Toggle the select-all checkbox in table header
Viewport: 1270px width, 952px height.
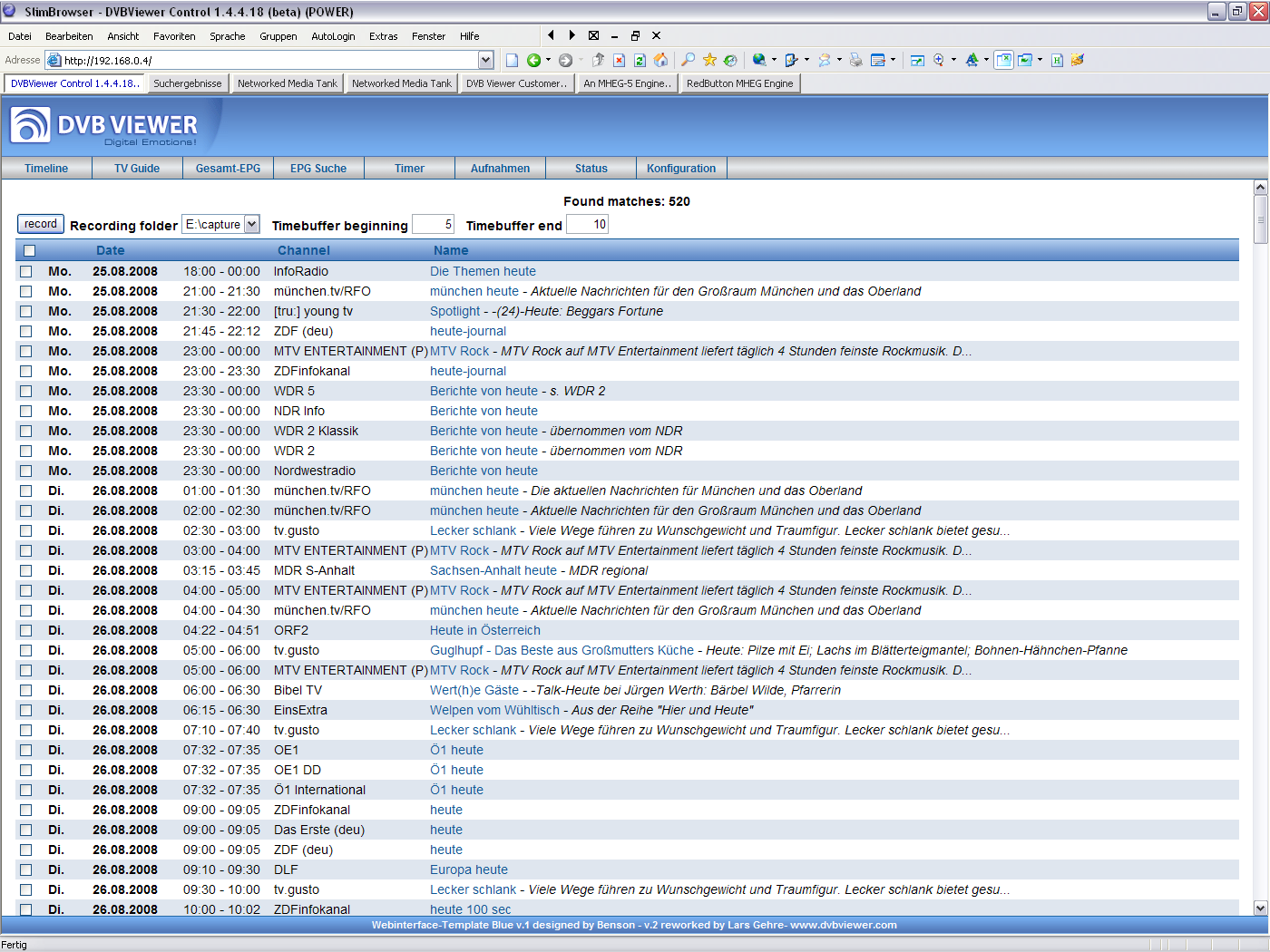point(30,250)
